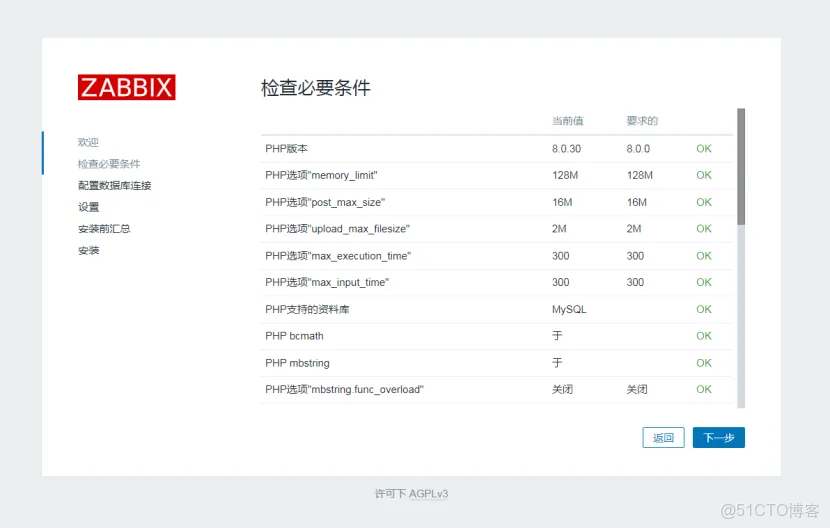Click the PHP支持的资料库 row label
This screenshot has height=529, width=830.
(x=307, y=309)
